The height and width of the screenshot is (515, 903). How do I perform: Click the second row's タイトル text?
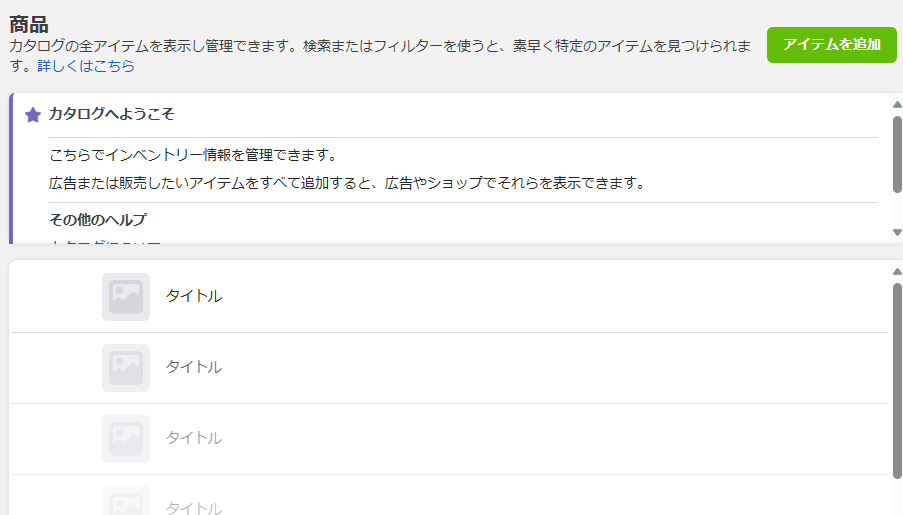(194, 367)
